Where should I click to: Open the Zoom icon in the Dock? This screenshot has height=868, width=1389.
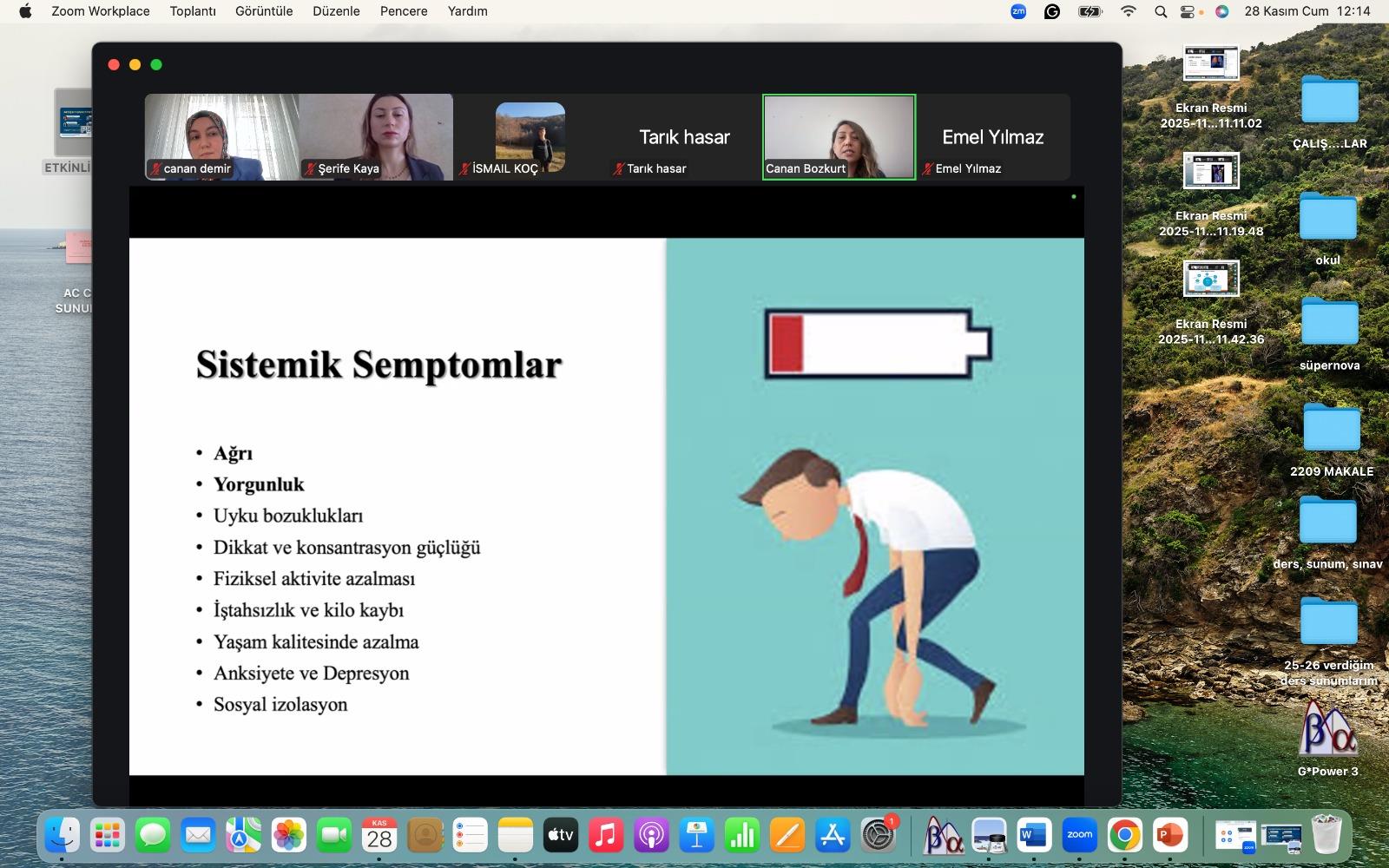pos(1079,836)
